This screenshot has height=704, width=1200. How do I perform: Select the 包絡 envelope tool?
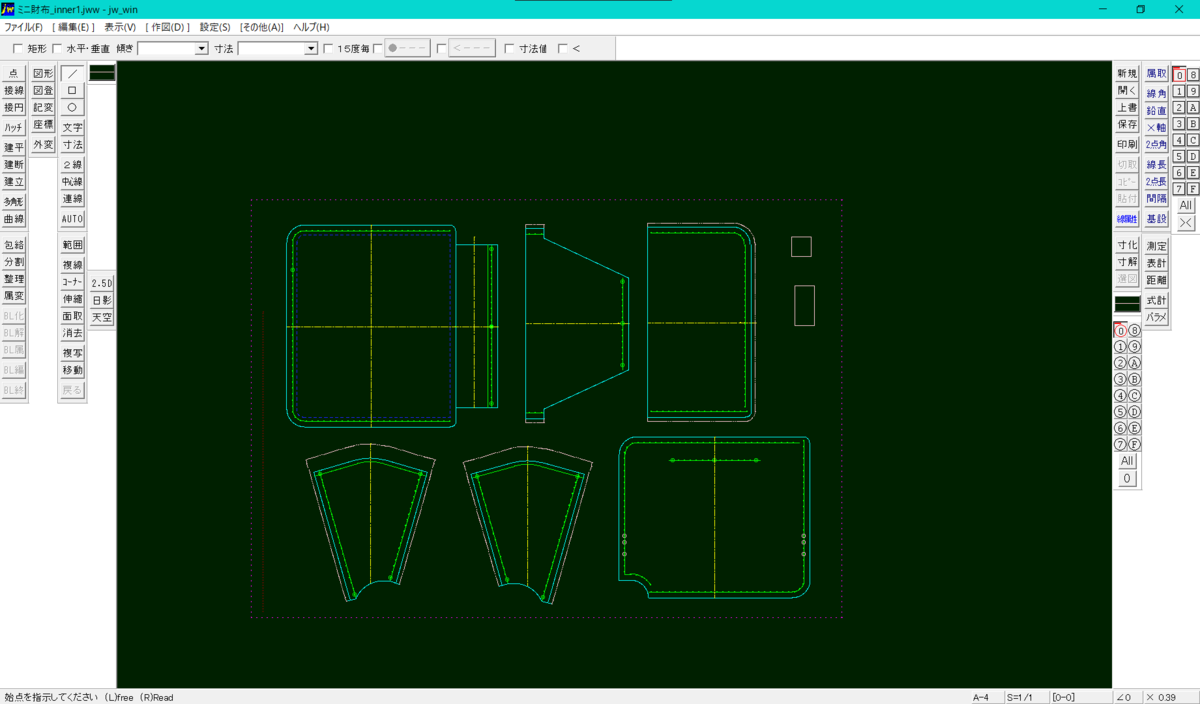[14, 245]
